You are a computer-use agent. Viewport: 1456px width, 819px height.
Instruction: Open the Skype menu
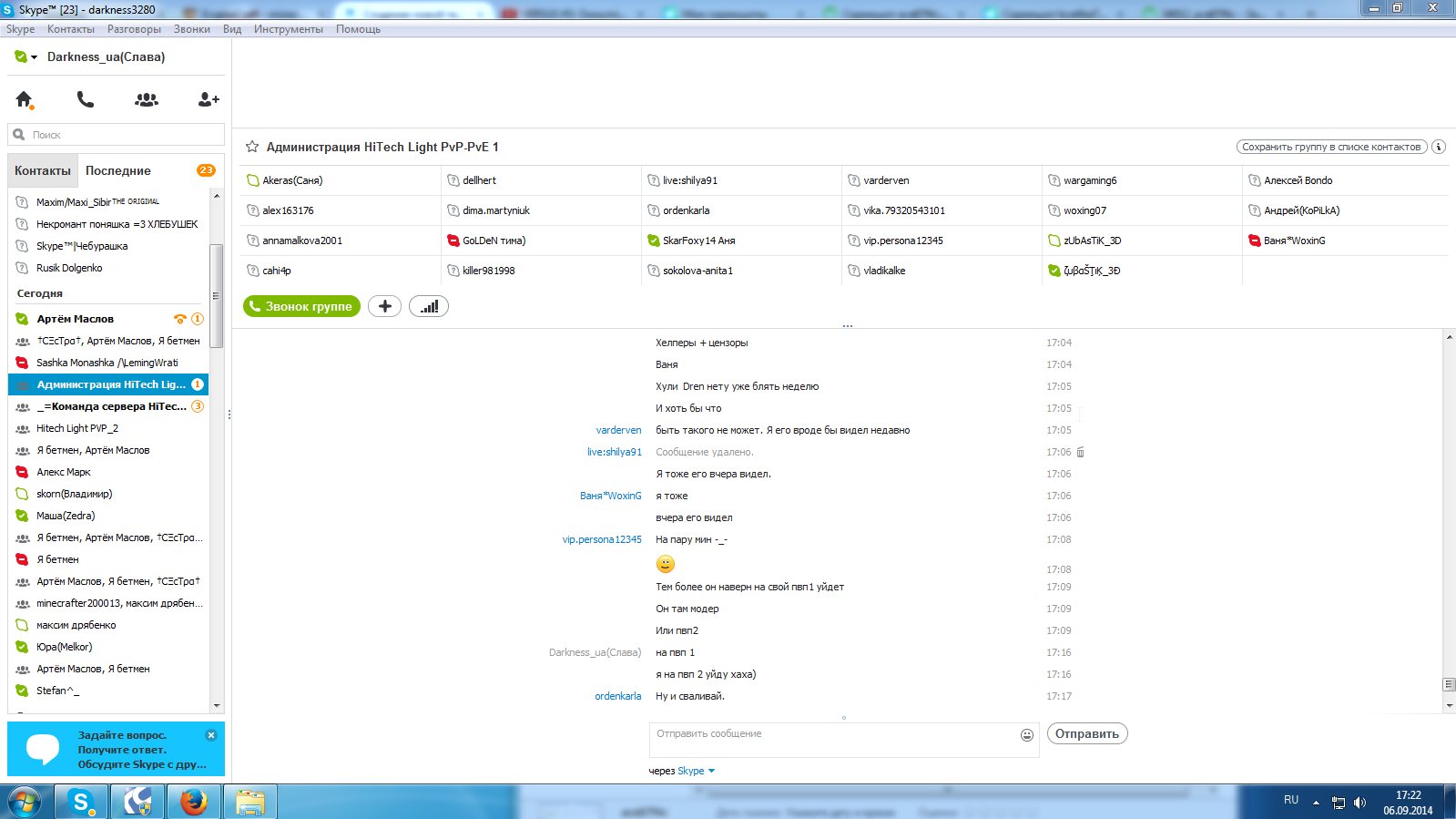[x=20, y=29]
